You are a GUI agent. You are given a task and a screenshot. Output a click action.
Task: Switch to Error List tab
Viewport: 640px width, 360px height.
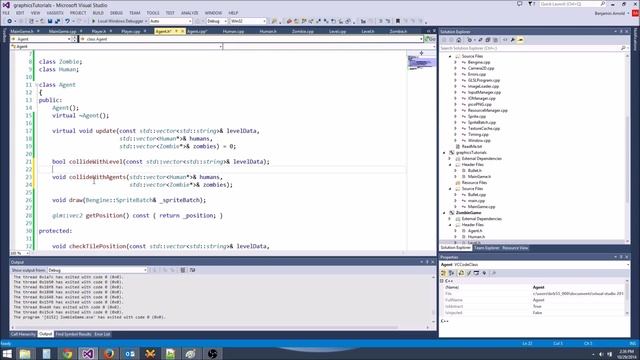(x=102, y=334)
